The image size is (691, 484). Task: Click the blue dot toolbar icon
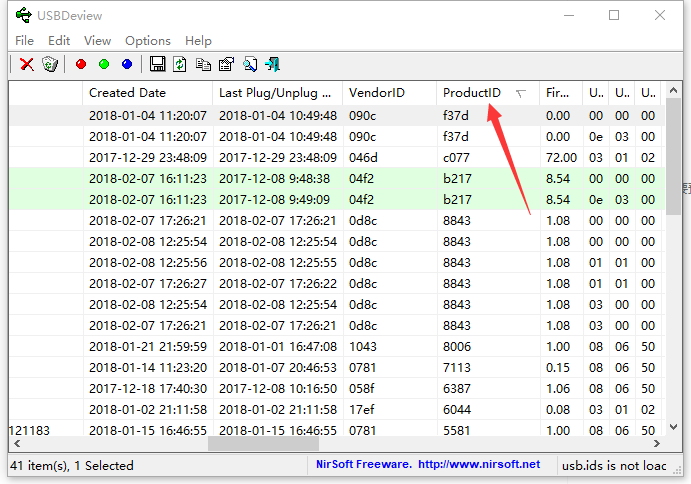click(127, 64)
